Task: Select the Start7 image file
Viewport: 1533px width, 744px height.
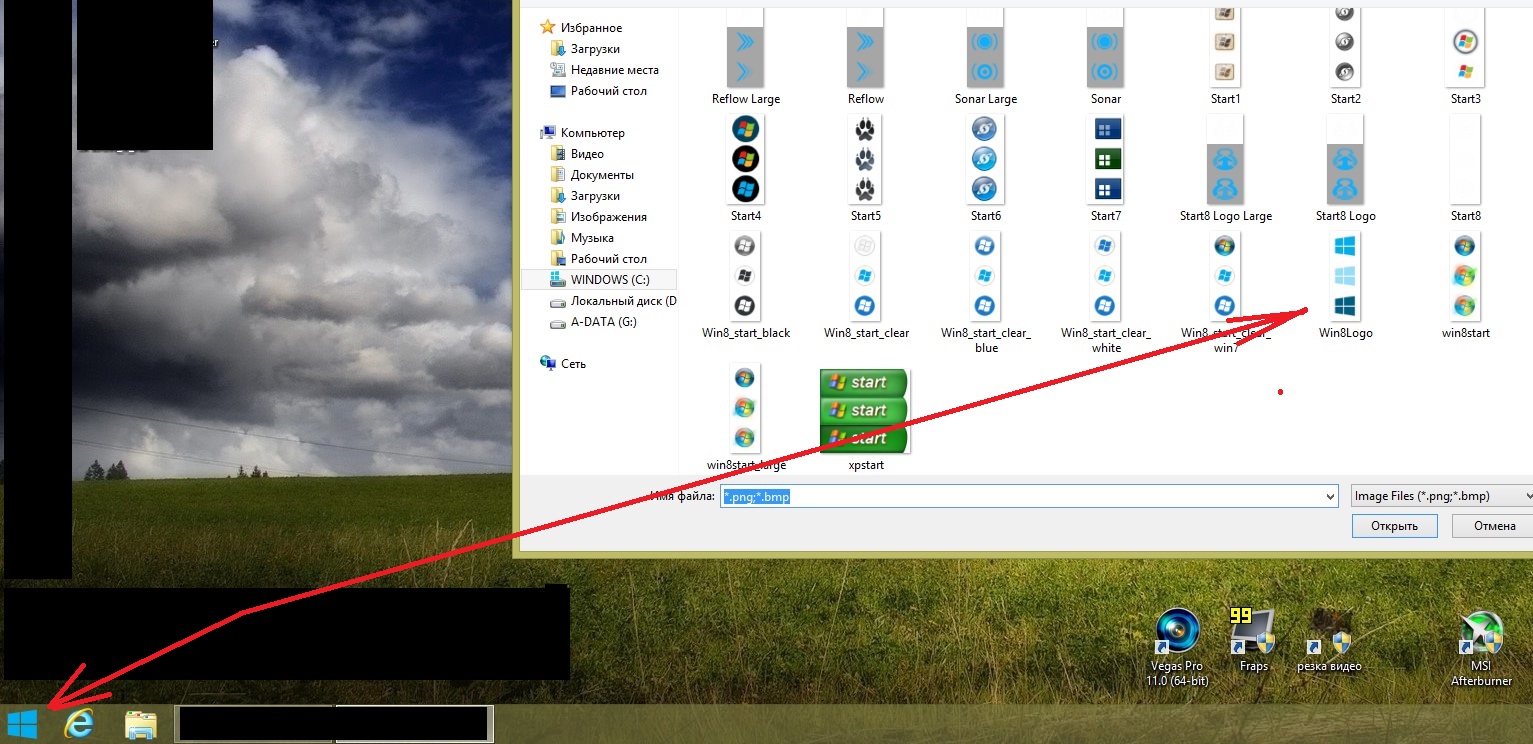Action: tap(1106, 168)
